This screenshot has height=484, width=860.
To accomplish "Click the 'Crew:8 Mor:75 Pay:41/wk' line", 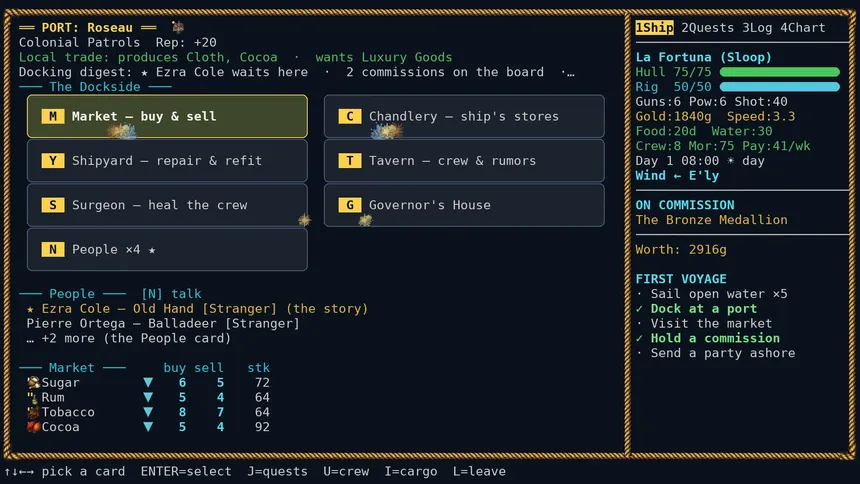I will [722, 146].
